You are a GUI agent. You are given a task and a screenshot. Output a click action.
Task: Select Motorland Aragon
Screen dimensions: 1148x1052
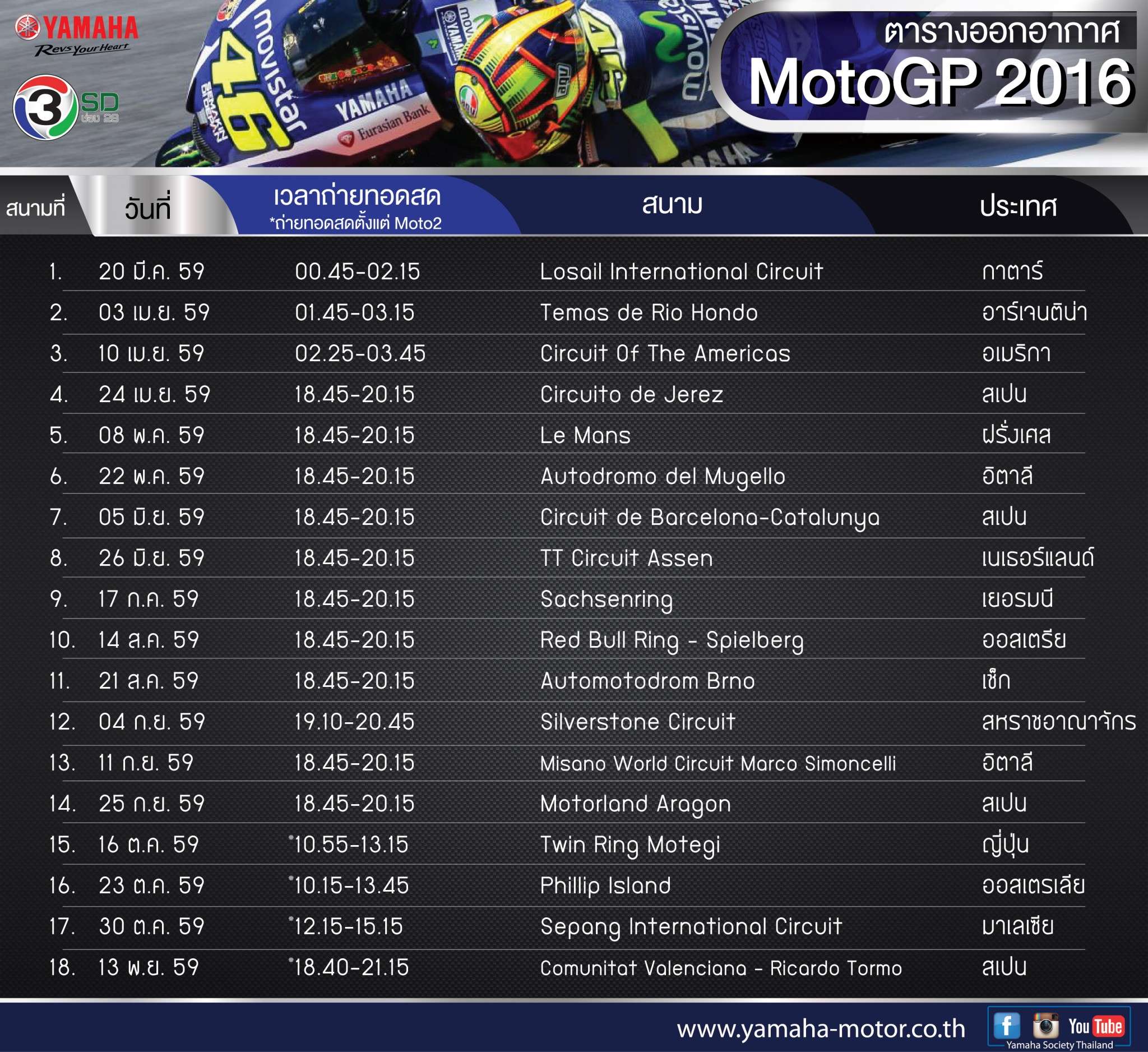tap(636, 805)
